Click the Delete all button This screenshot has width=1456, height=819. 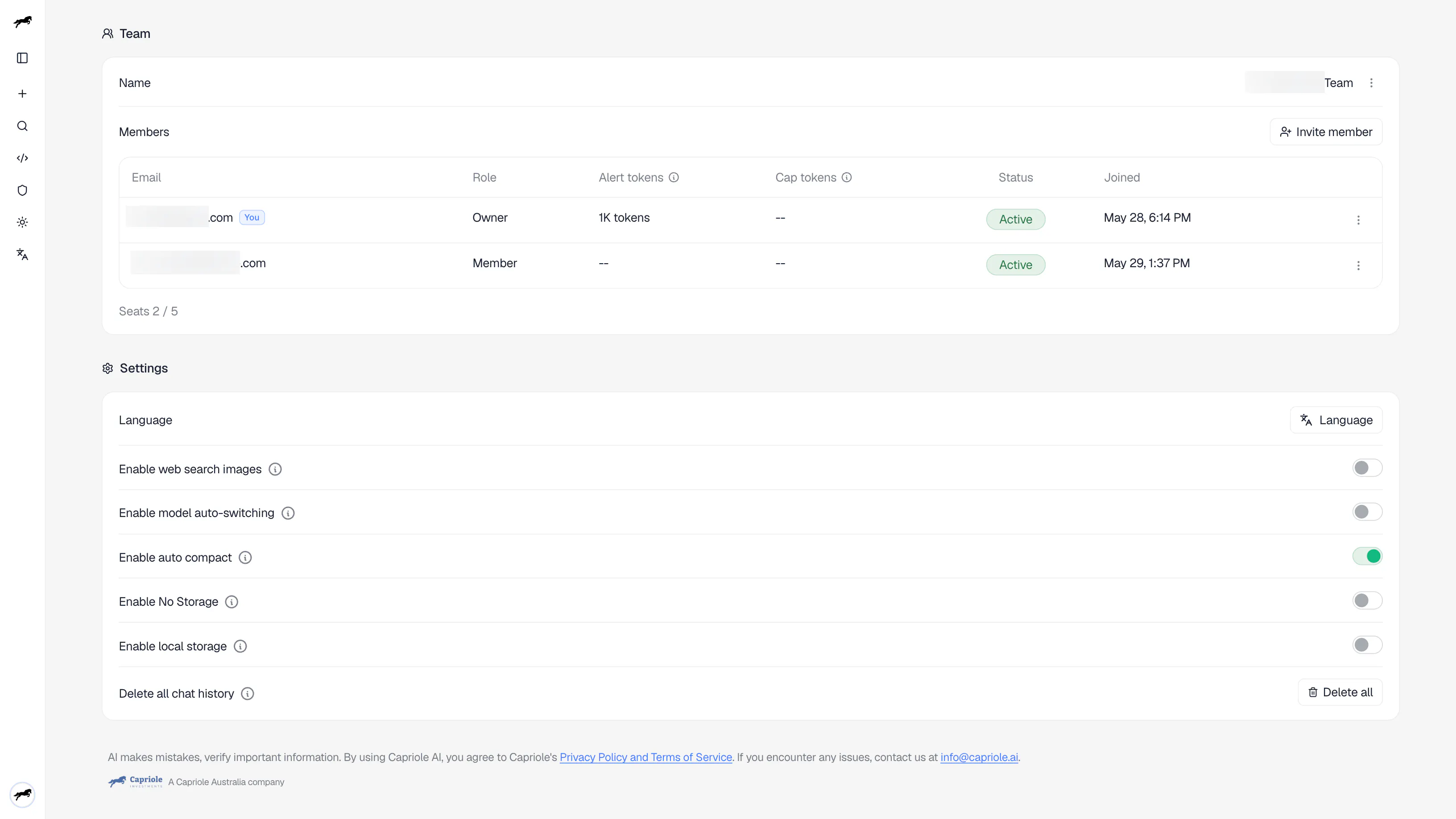click(1340, 692)
